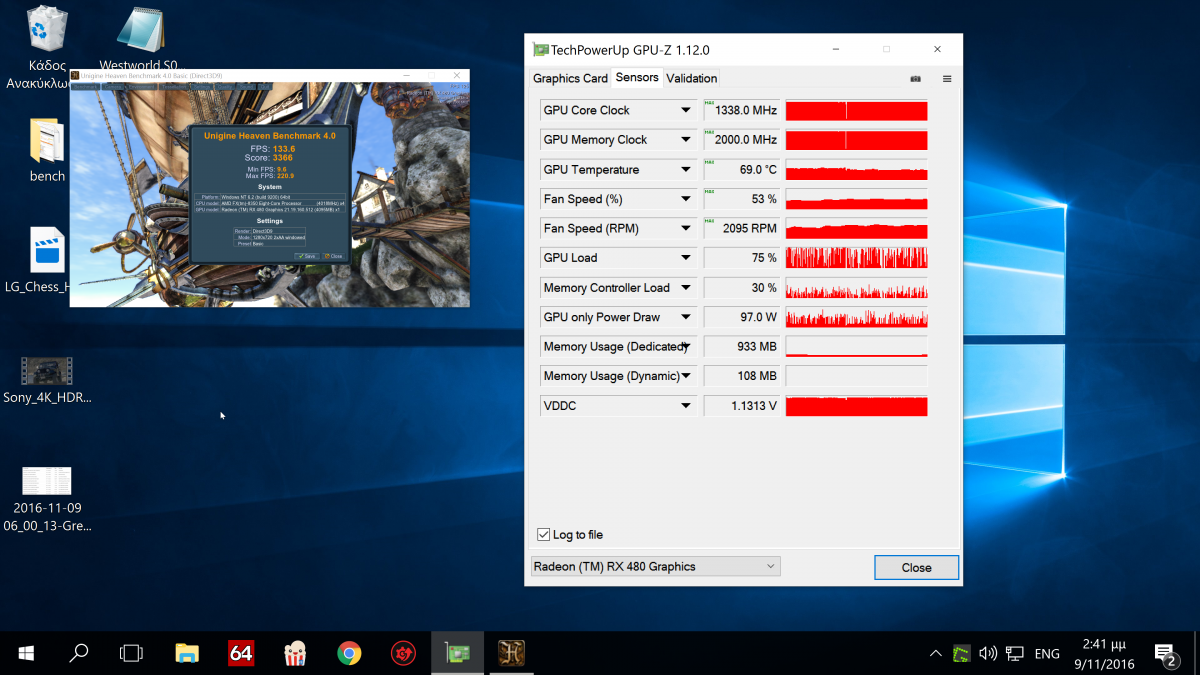Click the ENG language indicator
This screenshot has width=1200, height=675.
point(1047,654)
